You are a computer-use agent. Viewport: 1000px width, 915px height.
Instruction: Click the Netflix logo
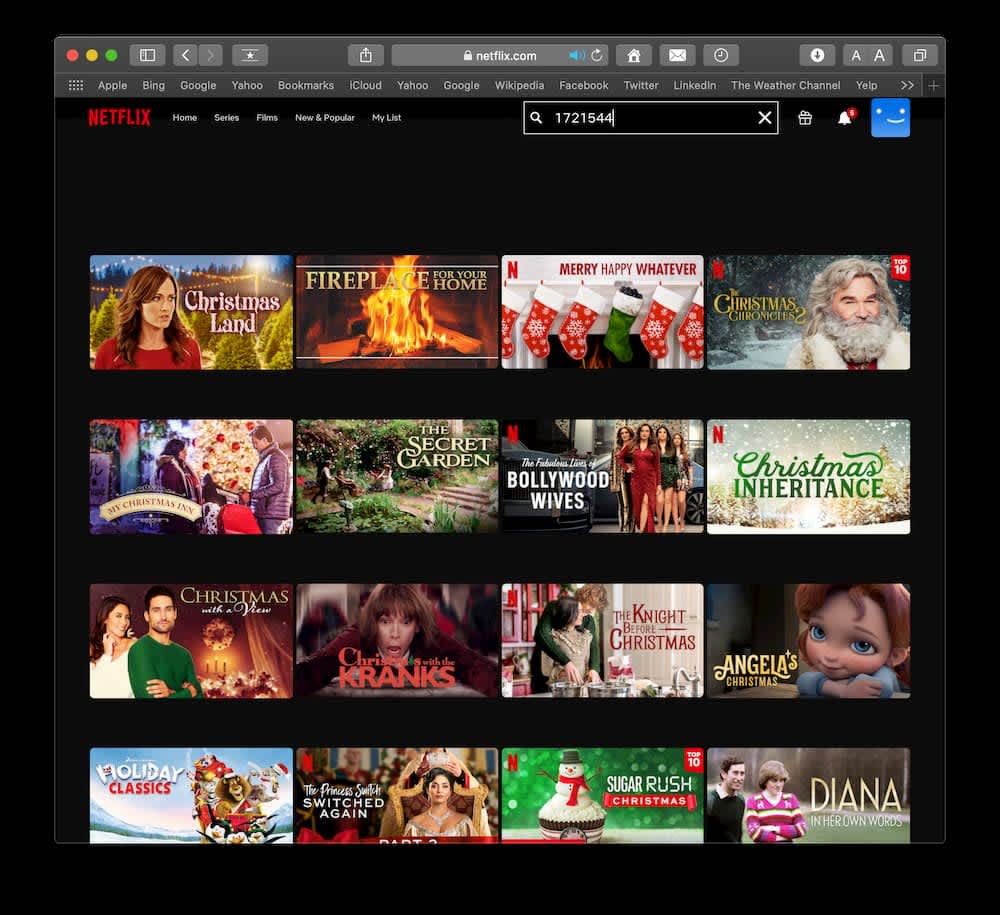119,117
